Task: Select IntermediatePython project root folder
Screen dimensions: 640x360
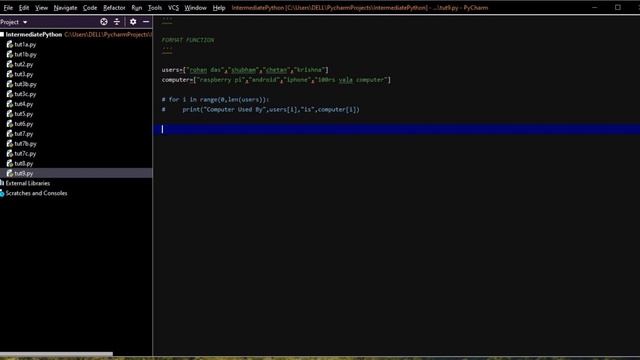Action: point(34,35)
